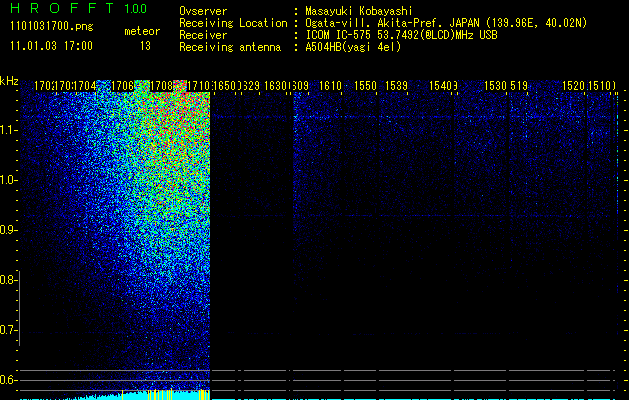Select location text Ogata-vill. Akita-Pref. JAPAN

[392, 23]
